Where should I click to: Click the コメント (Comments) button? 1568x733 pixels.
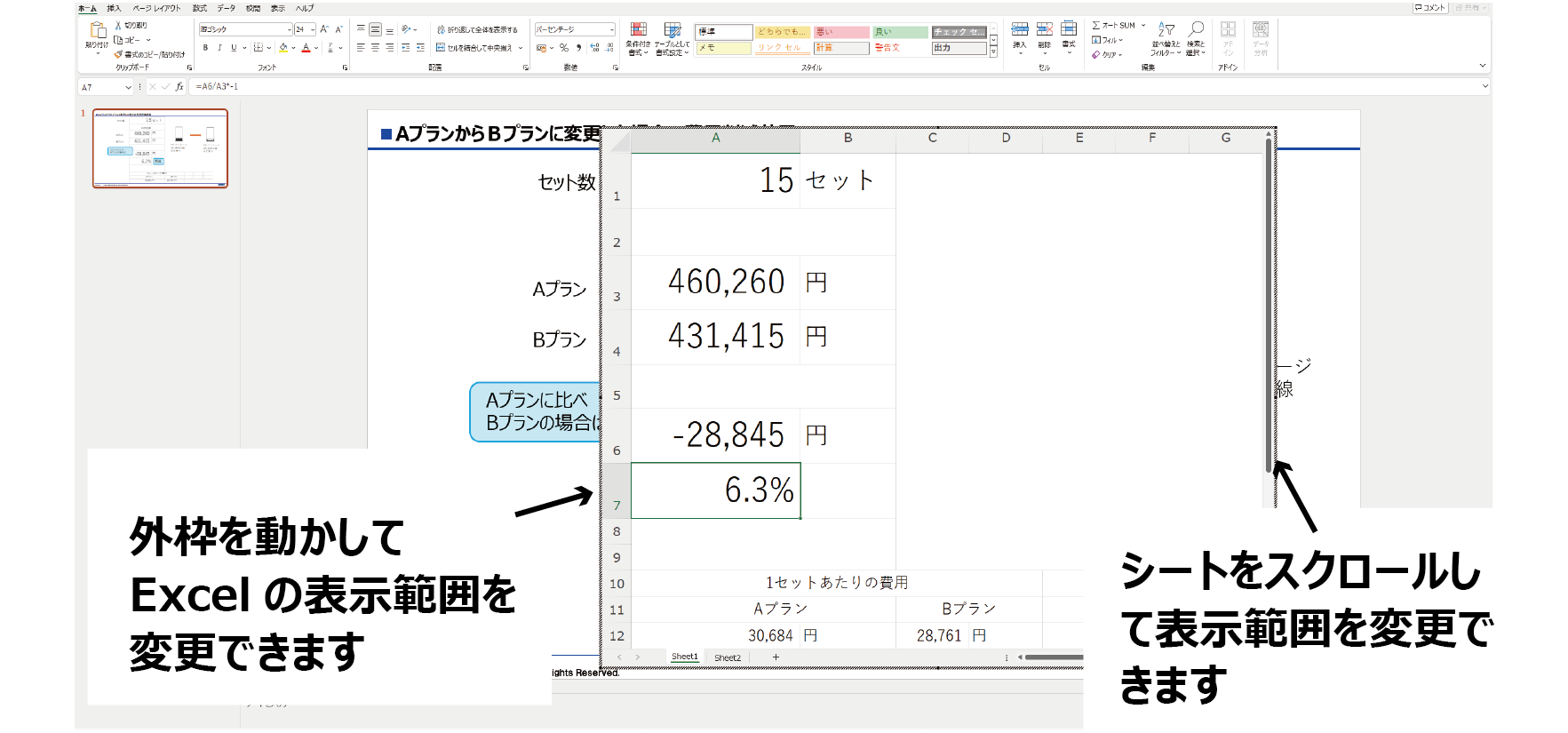pos(1430,7)
